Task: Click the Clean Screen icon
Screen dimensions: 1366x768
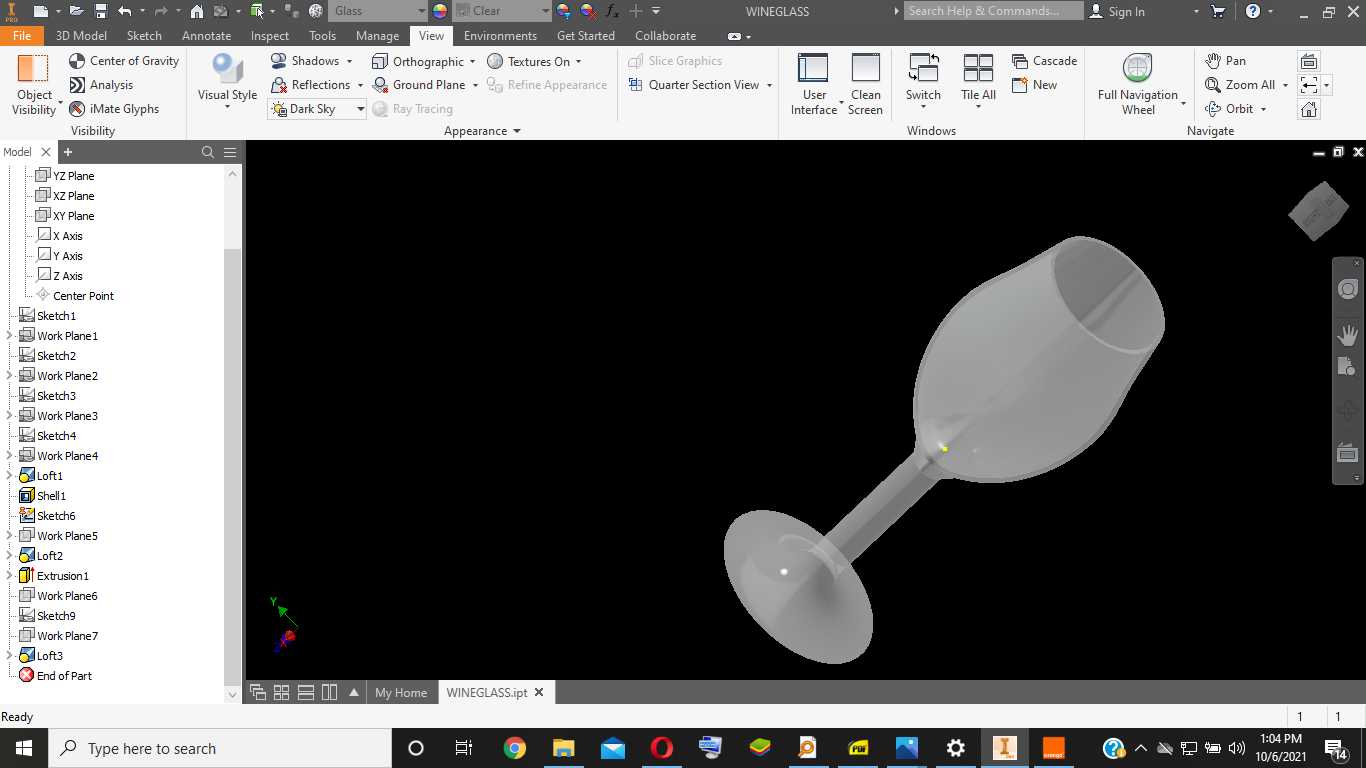Action: pos(866,68)
